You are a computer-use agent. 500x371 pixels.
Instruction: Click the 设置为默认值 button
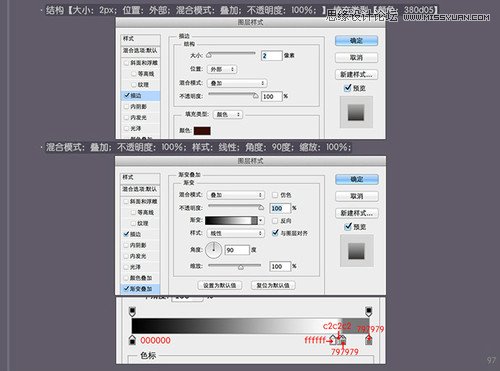point(220,285)
